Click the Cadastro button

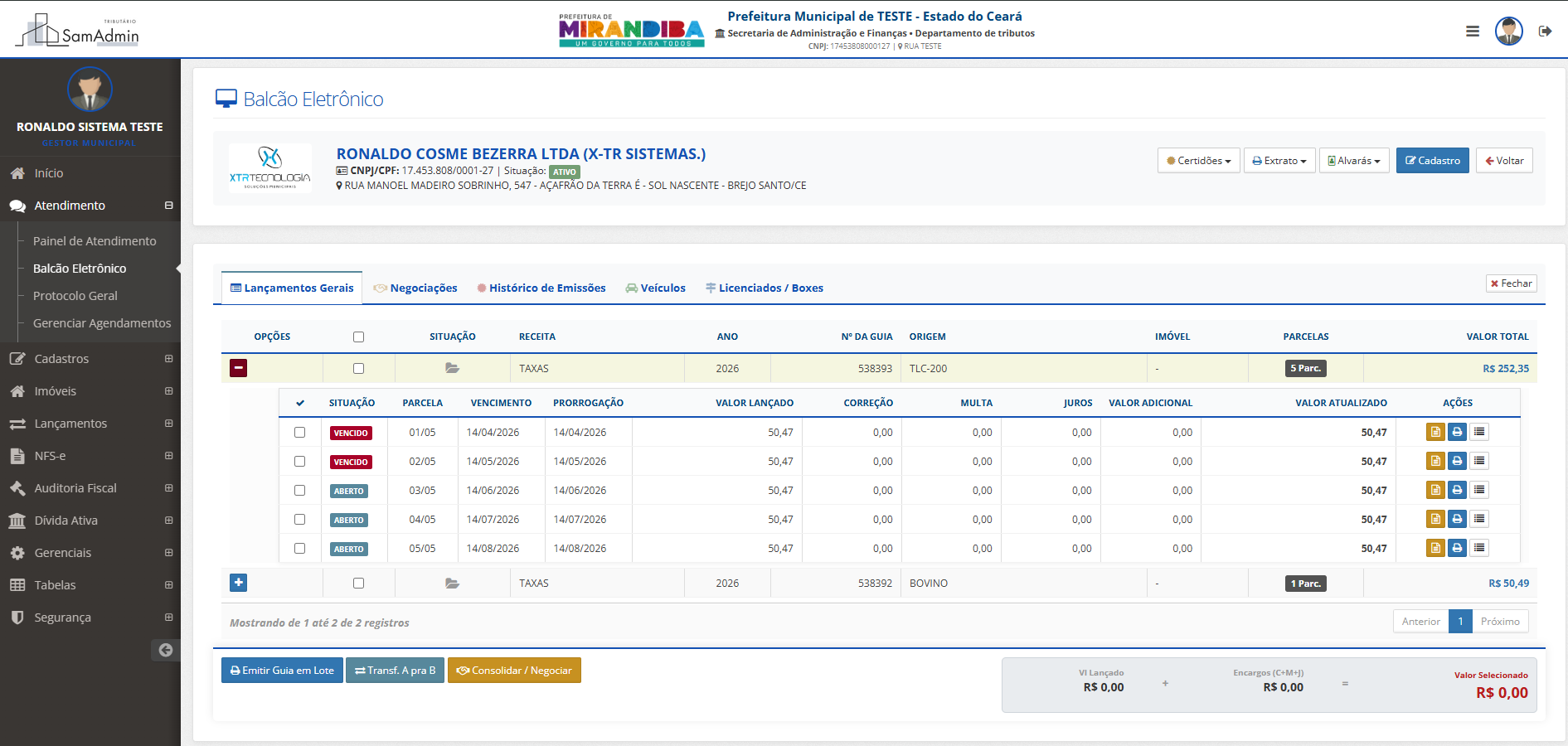click(1432, 160)
